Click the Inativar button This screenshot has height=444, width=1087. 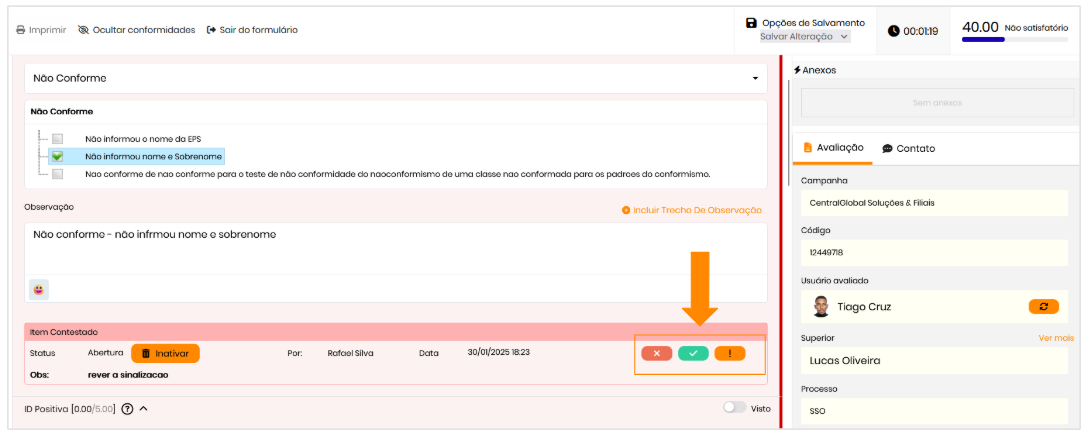click(x=165, y=353)
